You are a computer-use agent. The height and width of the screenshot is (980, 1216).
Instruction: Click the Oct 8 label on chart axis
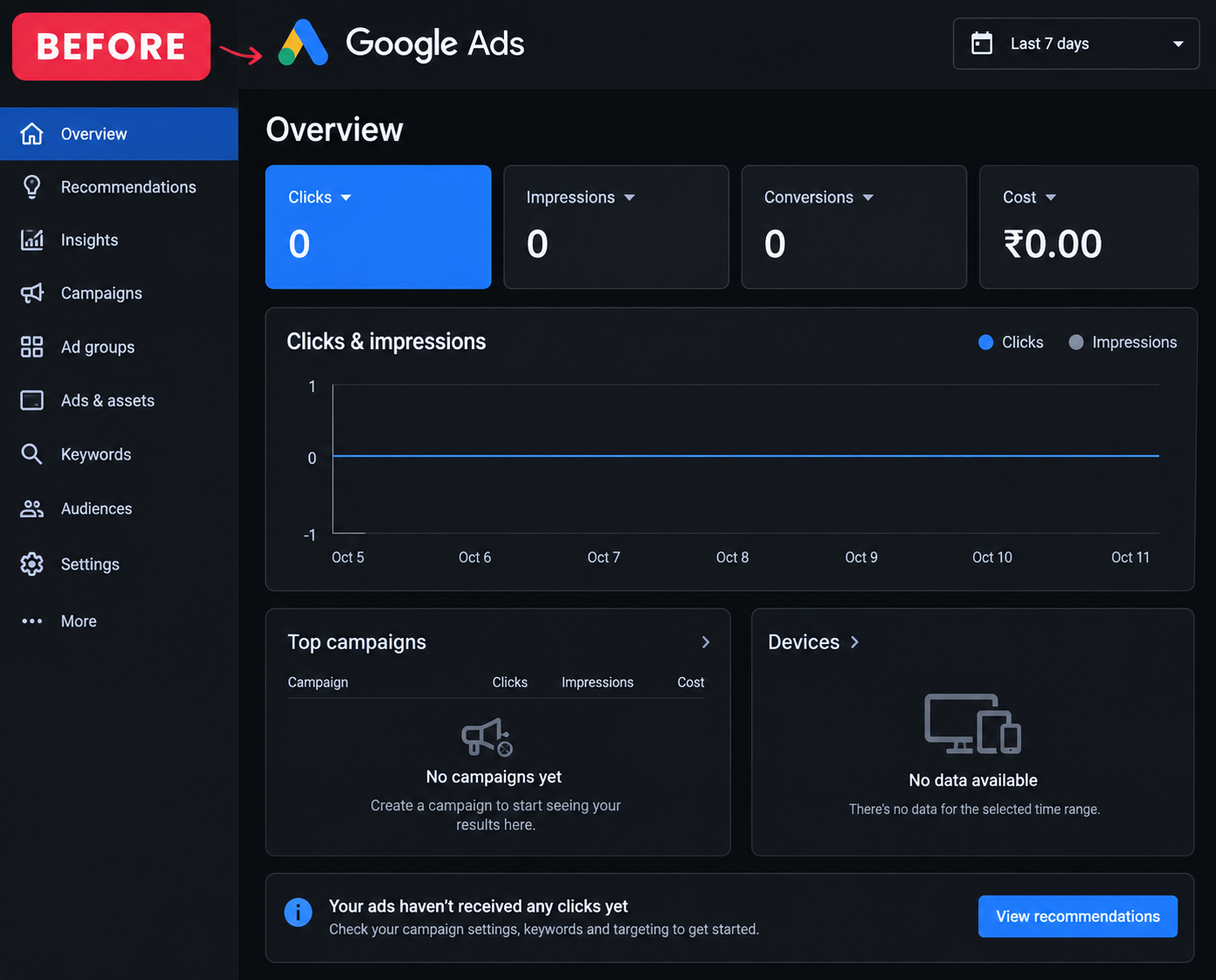[732, 557]
